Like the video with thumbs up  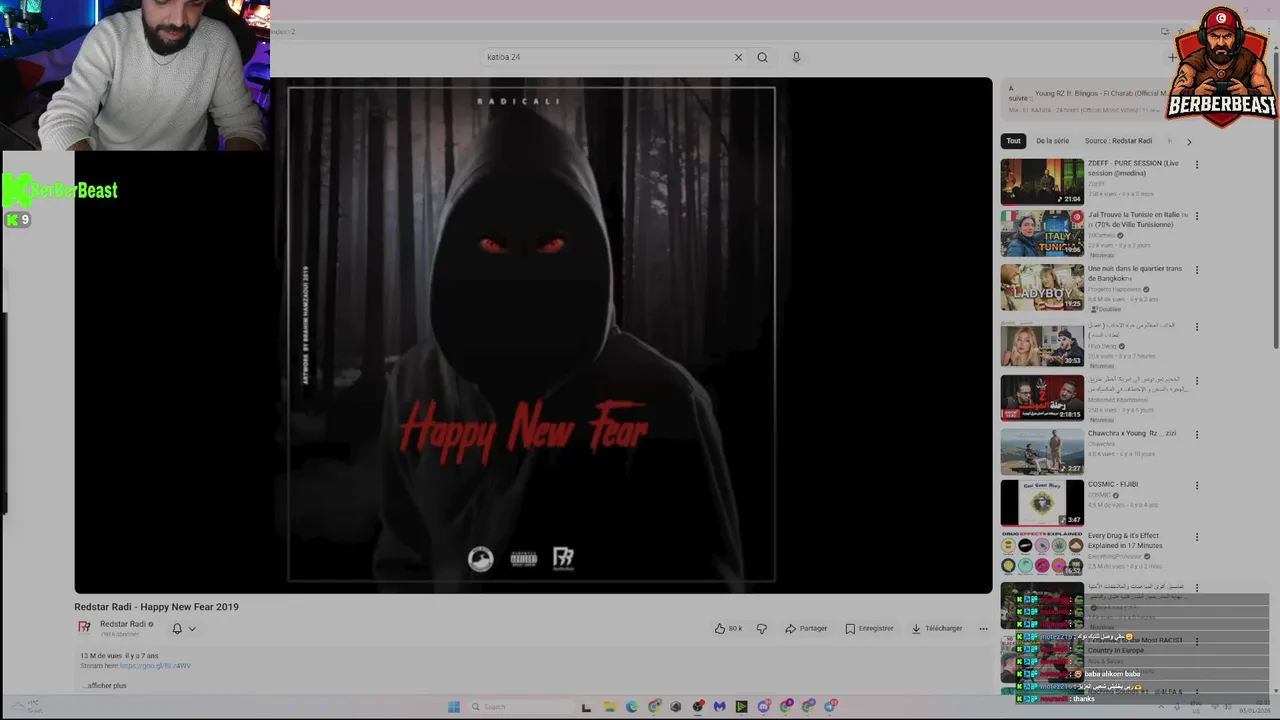728,628
